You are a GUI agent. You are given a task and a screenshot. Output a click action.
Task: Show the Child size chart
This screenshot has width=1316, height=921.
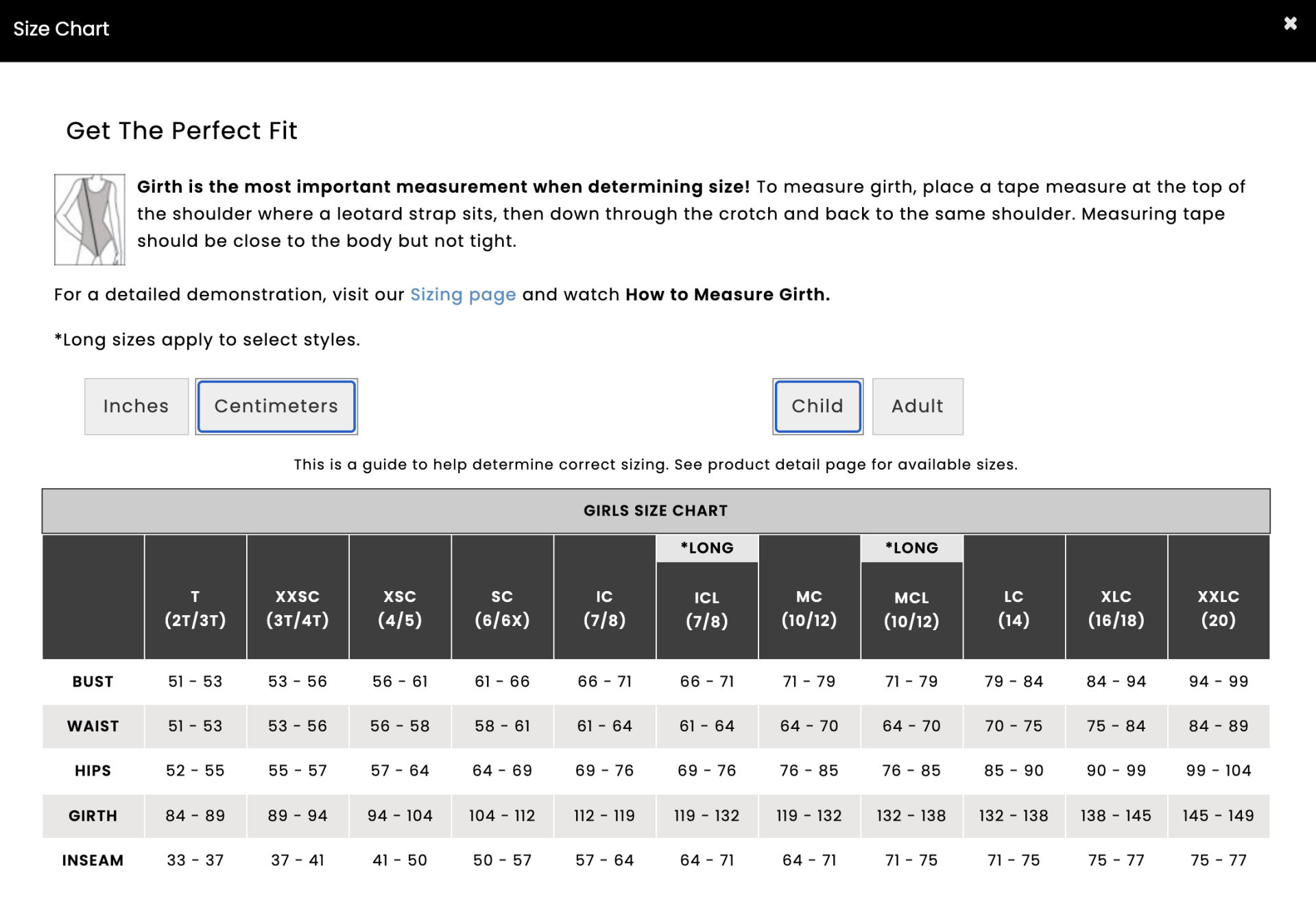pos(817,406)
